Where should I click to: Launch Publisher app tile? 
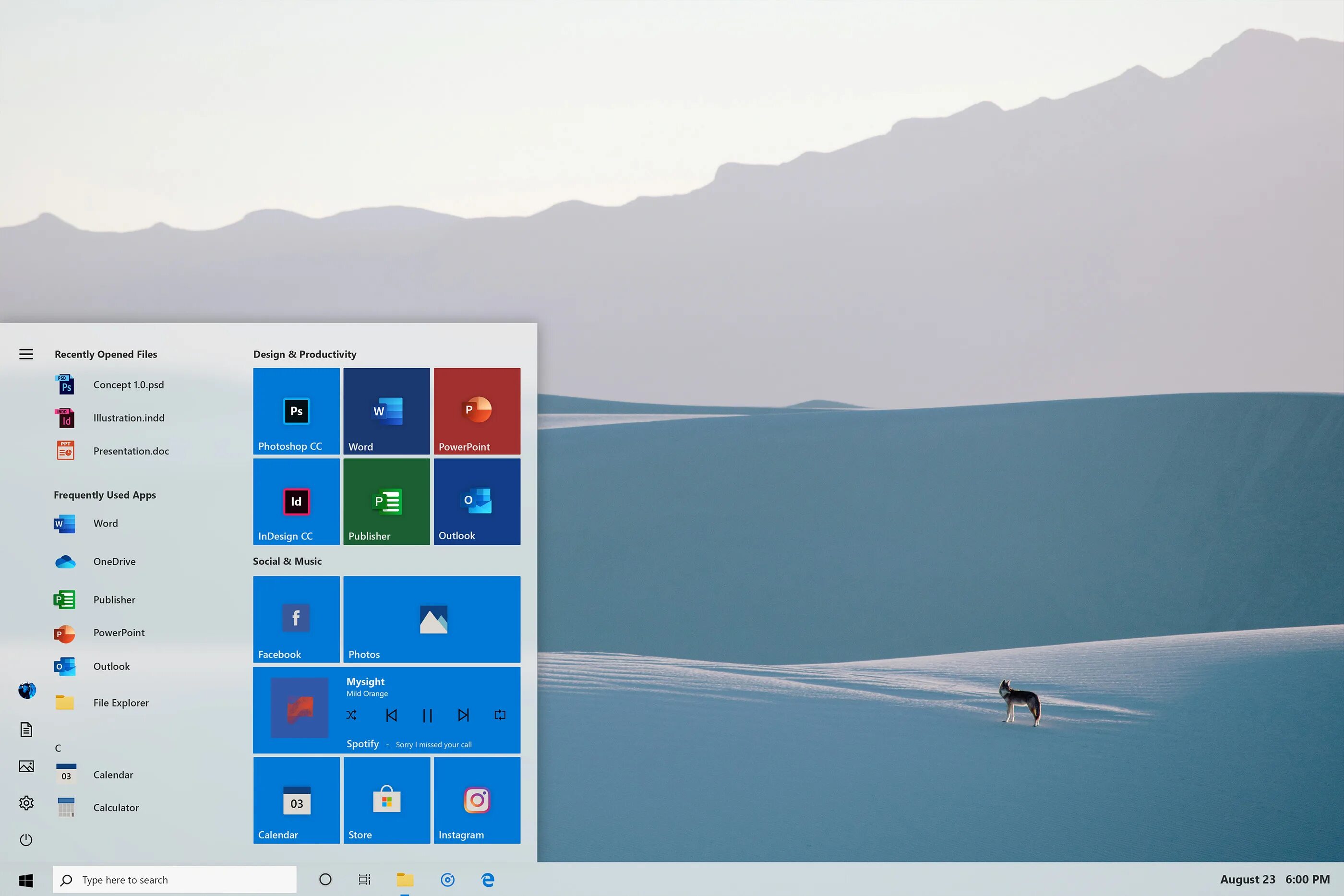coord(386,501)
